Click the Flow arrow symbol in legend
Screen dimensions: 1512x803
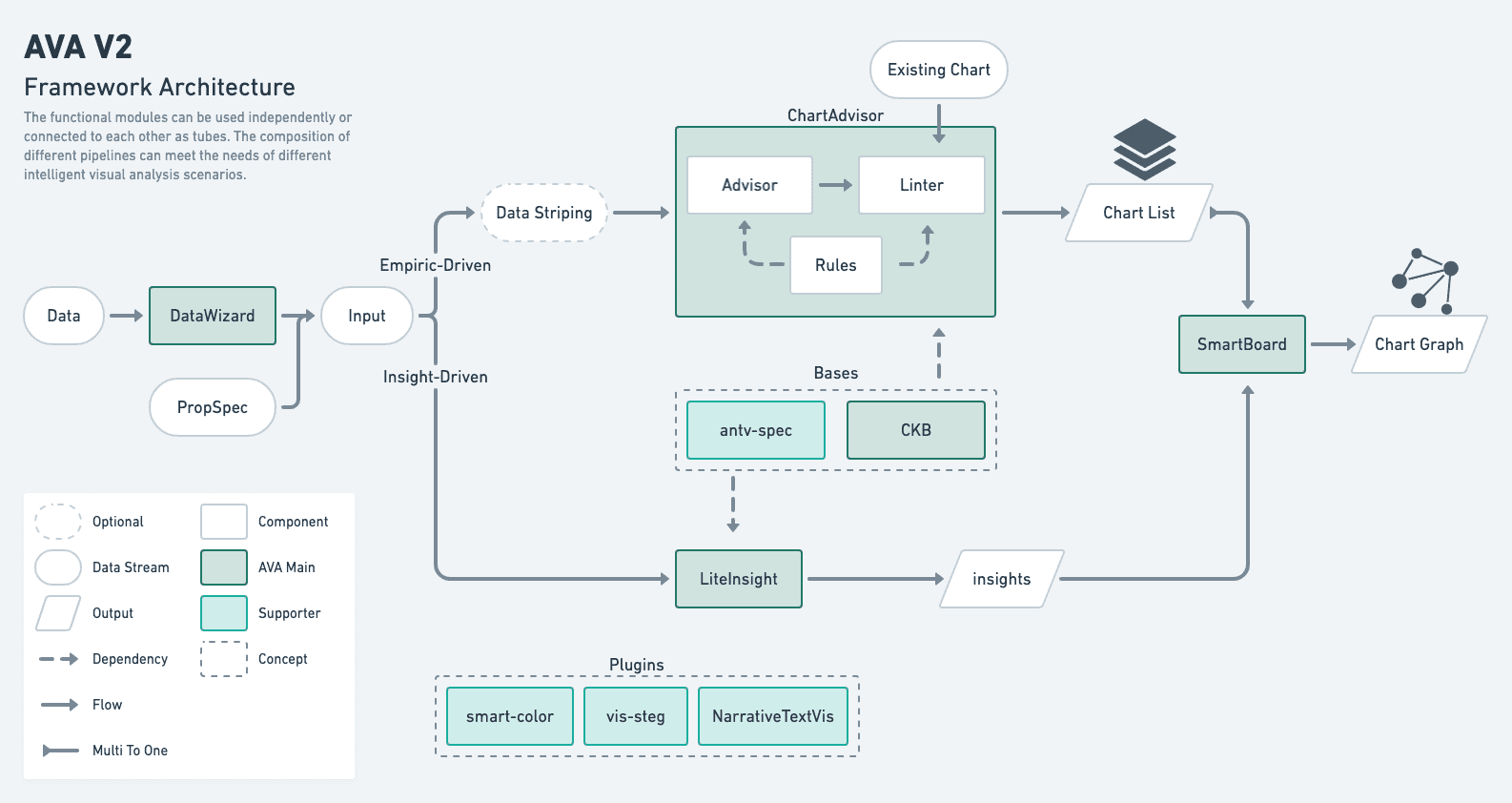[x=59, y=705]
